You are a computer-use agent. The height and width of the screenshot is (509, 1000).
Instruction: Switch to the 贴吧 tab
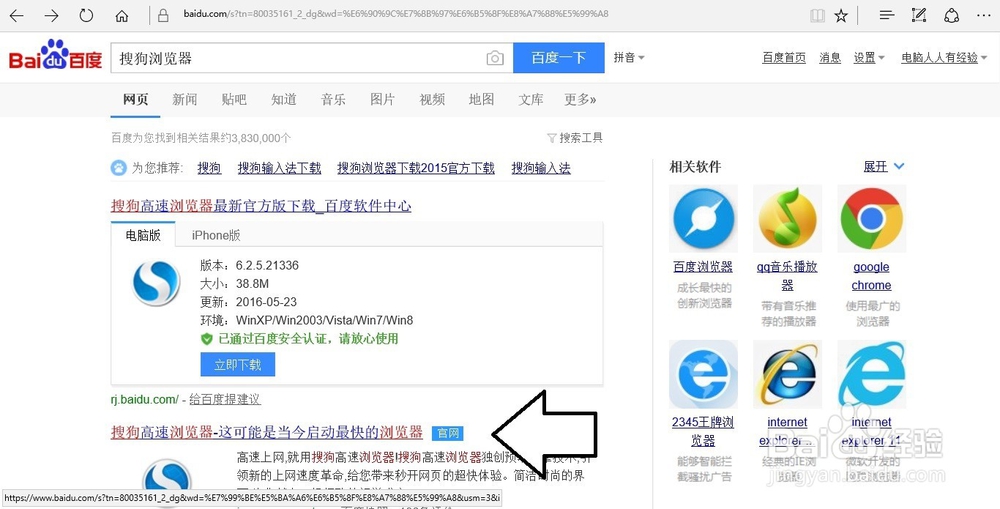click(x=234, y=99)
